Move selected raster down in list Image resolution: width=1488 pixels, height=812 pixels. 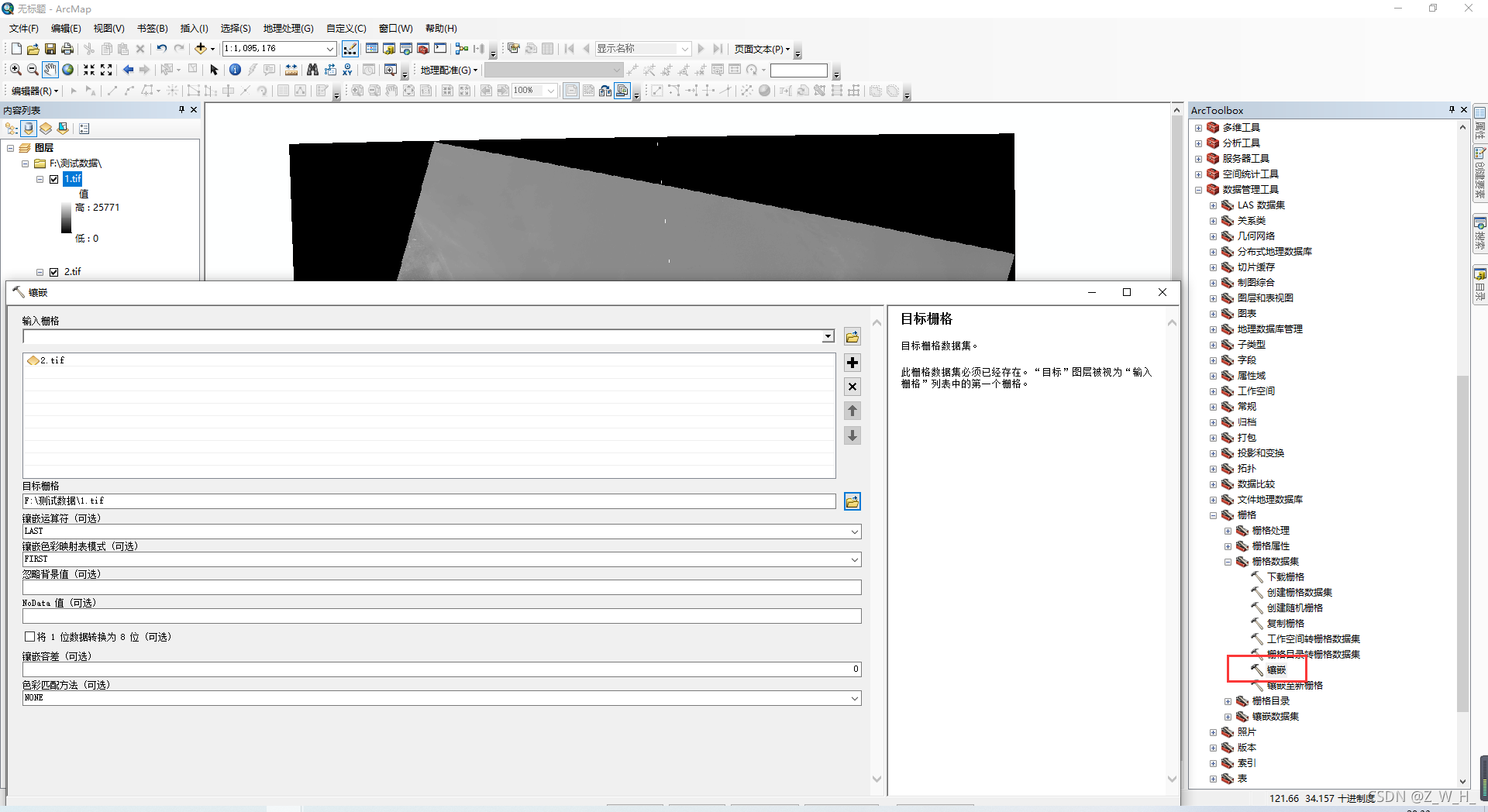coord(852,435)
